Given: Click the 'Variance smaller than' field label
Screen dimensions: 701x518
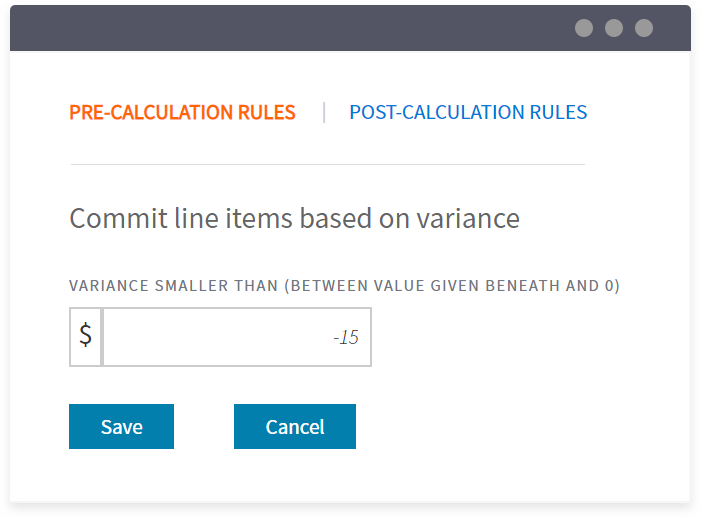Looking at the screenshot, I should [344, 286].
